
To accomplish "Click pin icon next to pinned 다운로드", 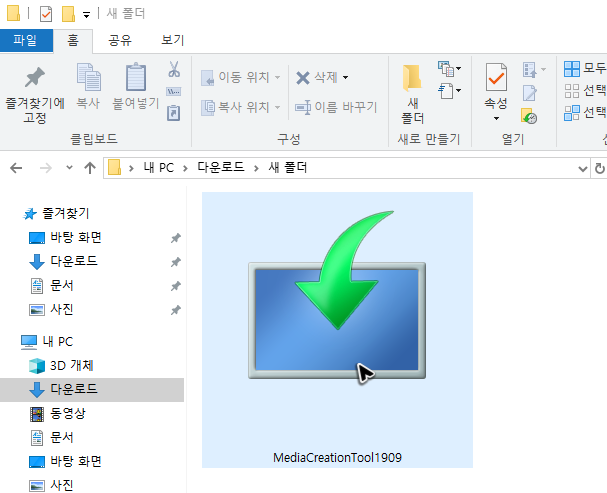I will click(x=176, y=262).
